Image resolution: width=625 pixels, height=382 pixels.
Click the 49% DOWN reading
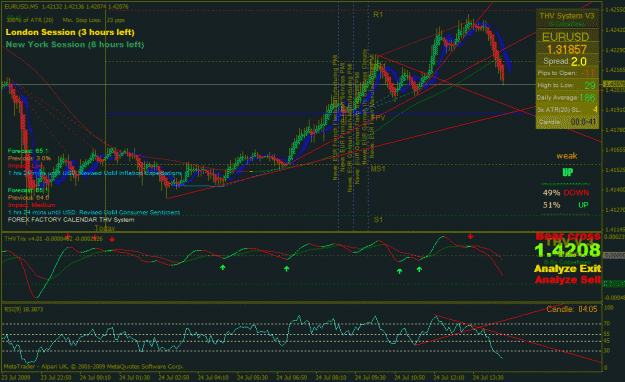pos(566,193)
